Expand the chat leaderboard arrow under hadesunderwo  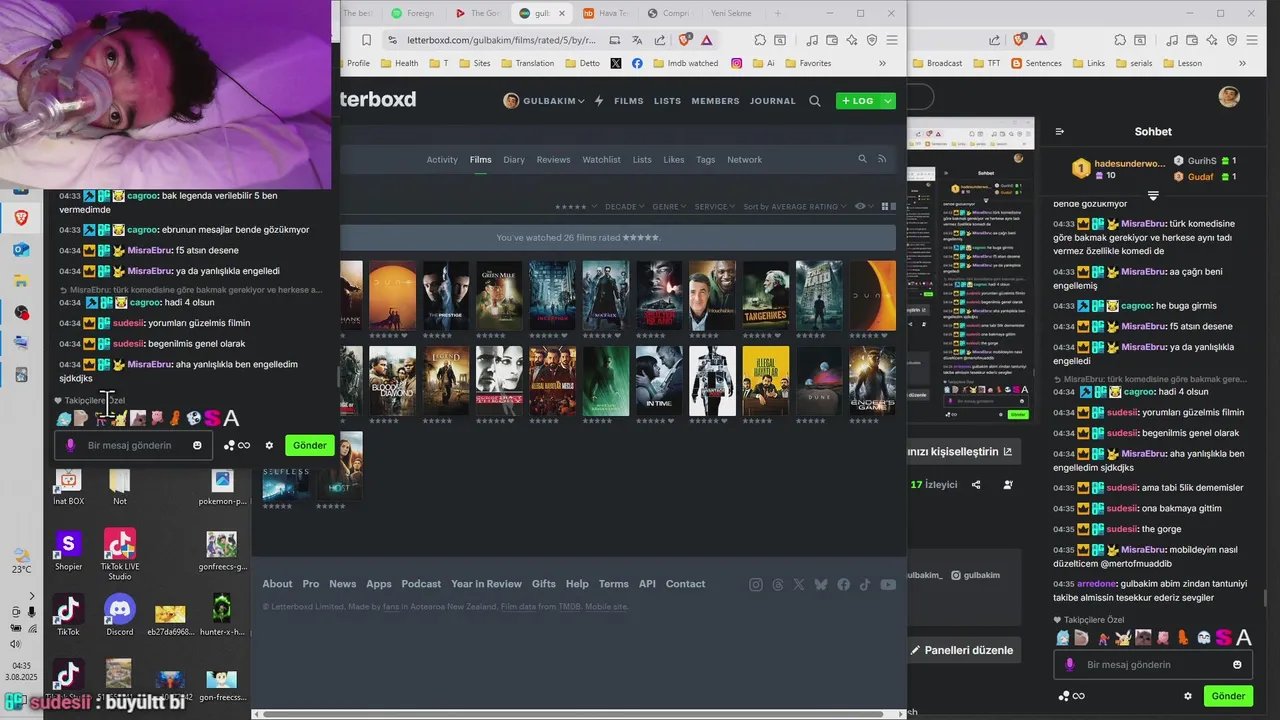[x=1153, y=195]
